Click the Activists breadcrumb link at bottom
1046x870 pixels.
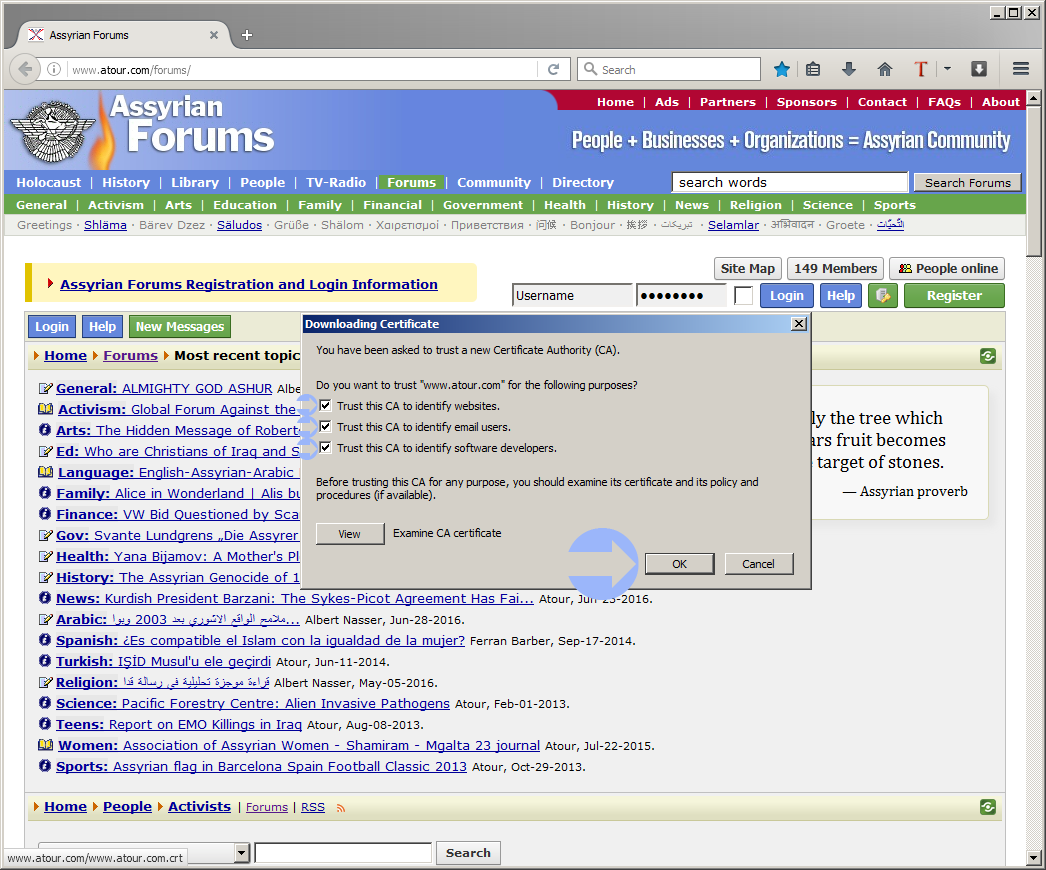(x=199, y=807)
